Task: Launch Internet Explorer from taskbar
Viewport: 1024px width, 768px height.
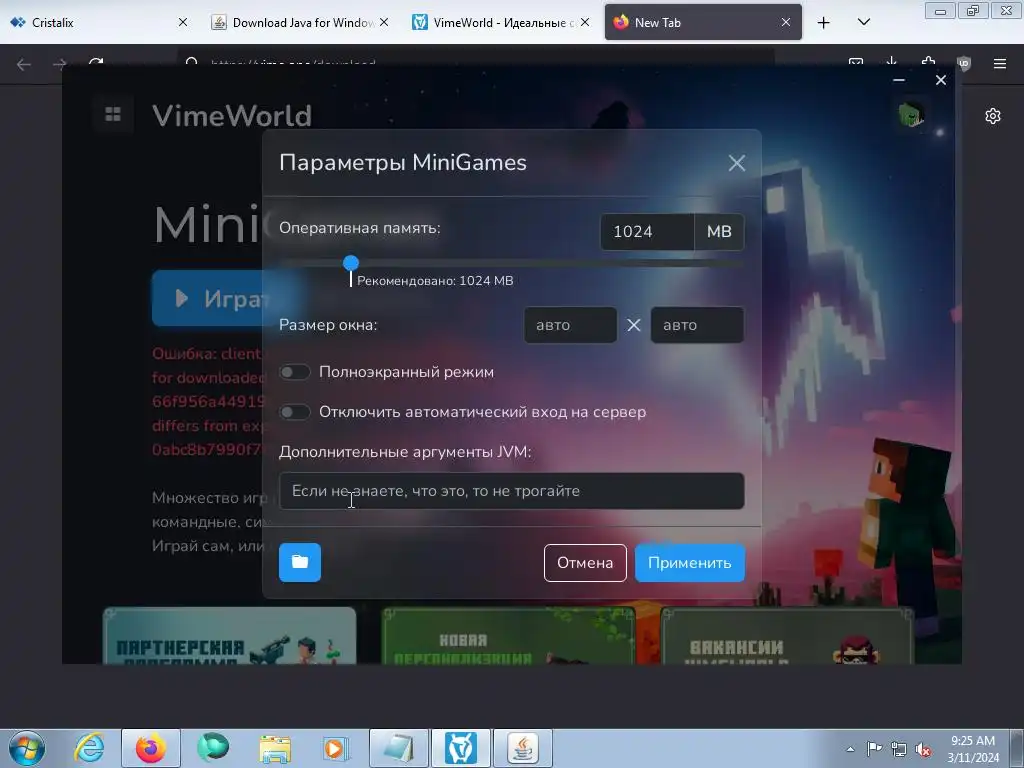Action: click(89, 748)
